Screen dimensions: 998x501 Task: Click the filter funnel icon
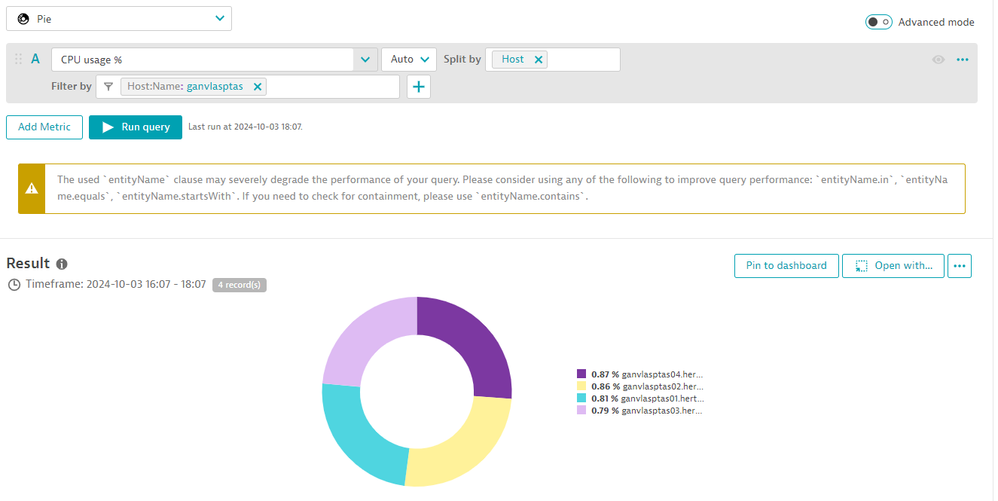(109, 87)
